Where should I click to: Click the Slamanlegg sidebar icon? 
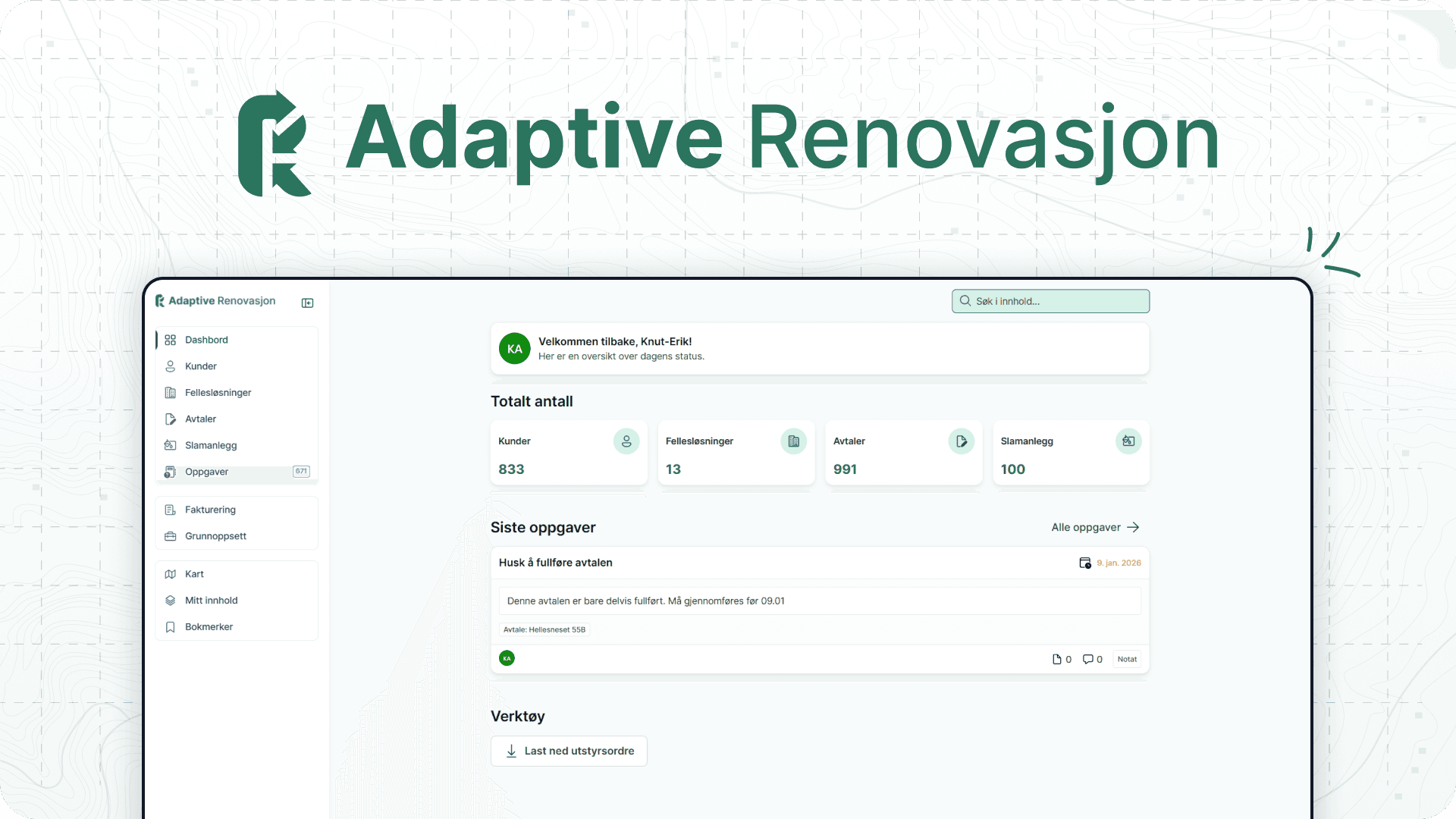coord(171,445)
